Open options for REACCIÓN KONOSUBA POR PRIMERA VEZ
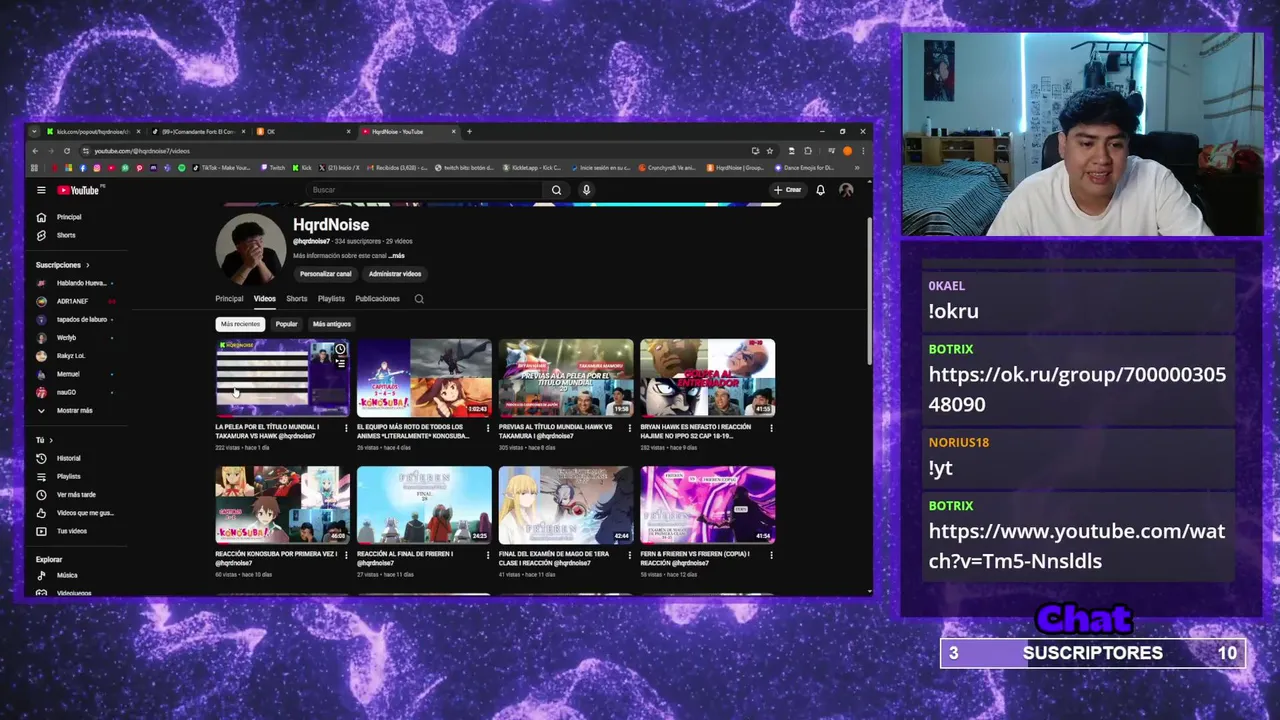The width and height of the screenshot is (1280, 720). click(346, 555)
